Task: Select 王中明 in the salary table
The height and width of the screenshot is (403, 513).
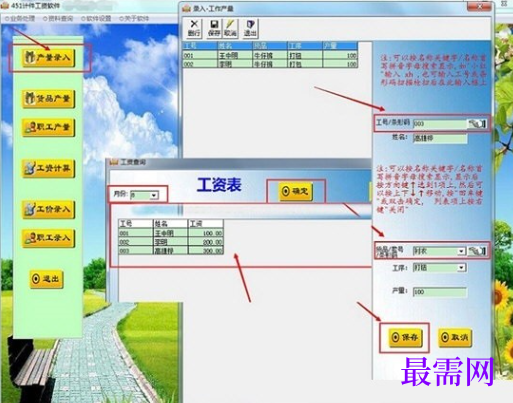Action: 170,233
